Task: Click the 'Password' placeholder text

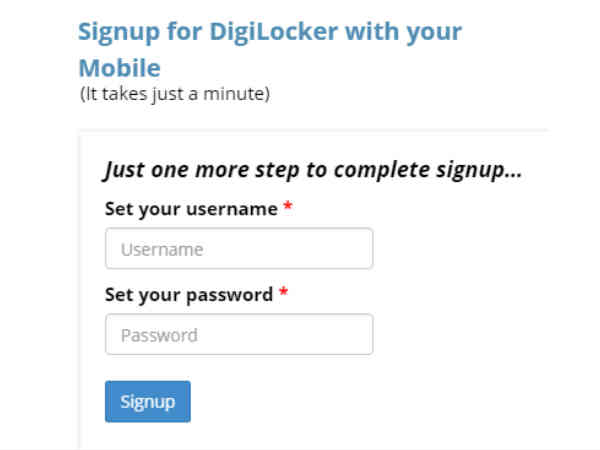Action: (x=159, y=336)
